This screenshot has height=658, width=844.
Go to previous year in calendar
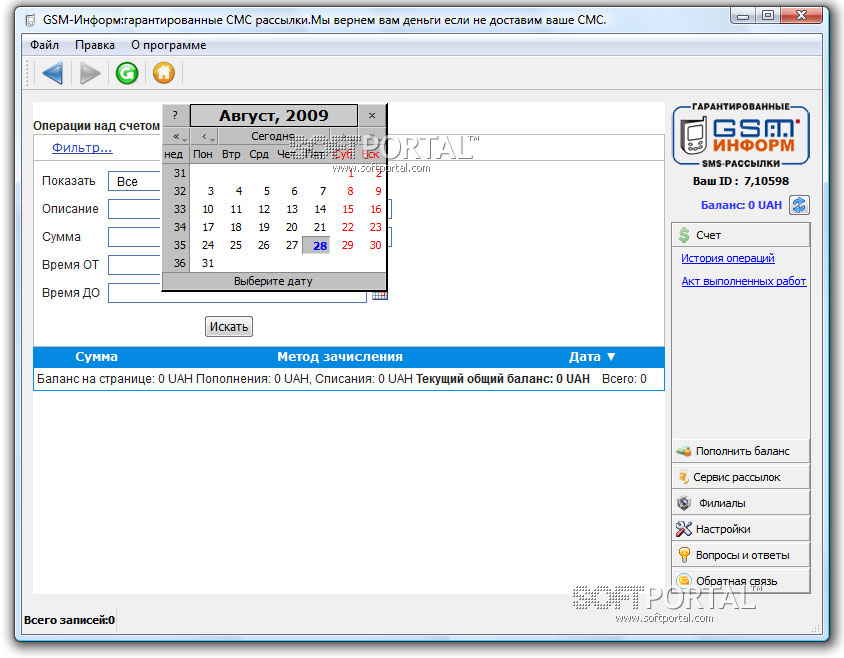point(176,136)
